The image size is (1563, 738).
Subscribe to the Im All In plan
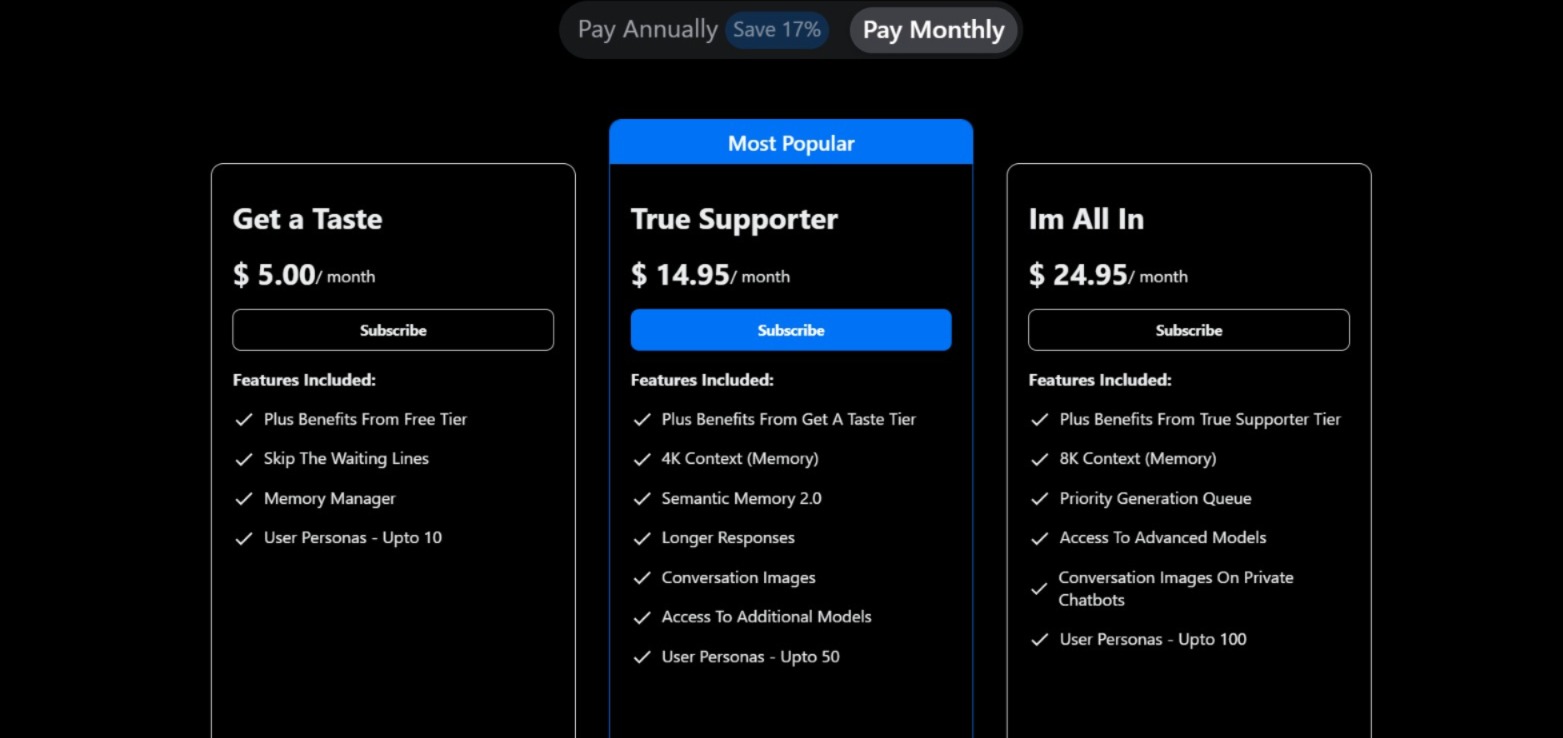pos(1188,330)
